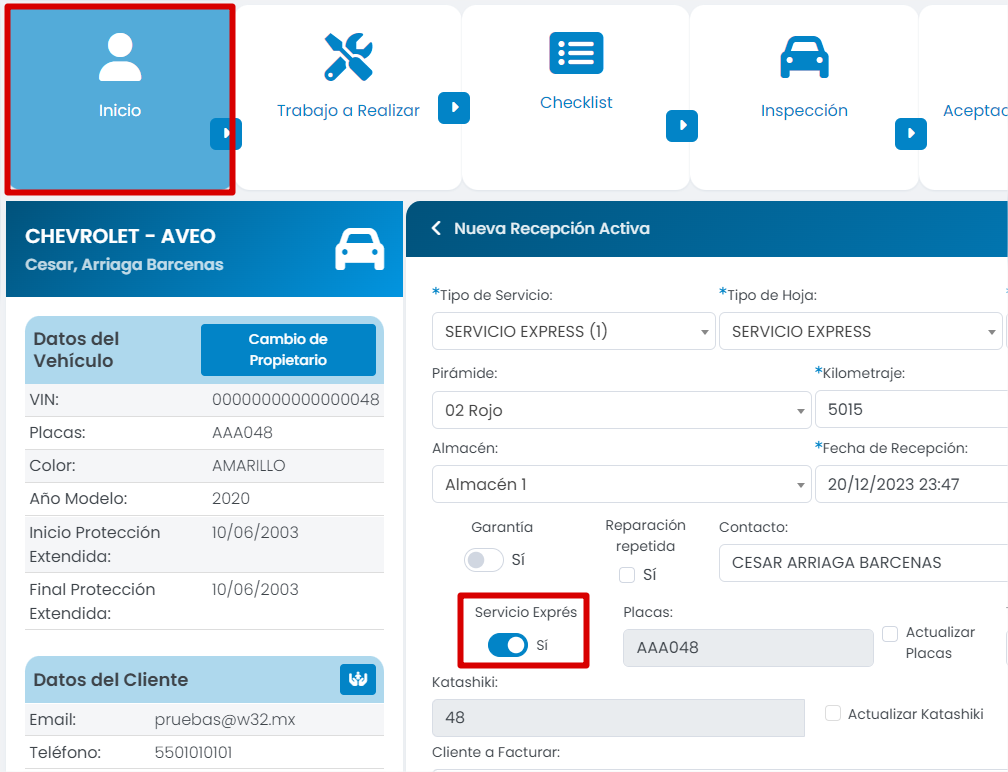Screen dimensions: 1008x772
Task: Open the Tipo de Servicio dropdown
Action: pos(574,332)
